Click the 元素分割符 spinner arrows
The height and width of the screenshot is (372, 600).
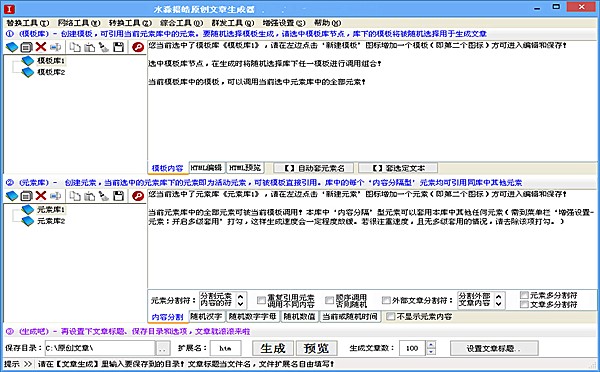pos(240,300)
